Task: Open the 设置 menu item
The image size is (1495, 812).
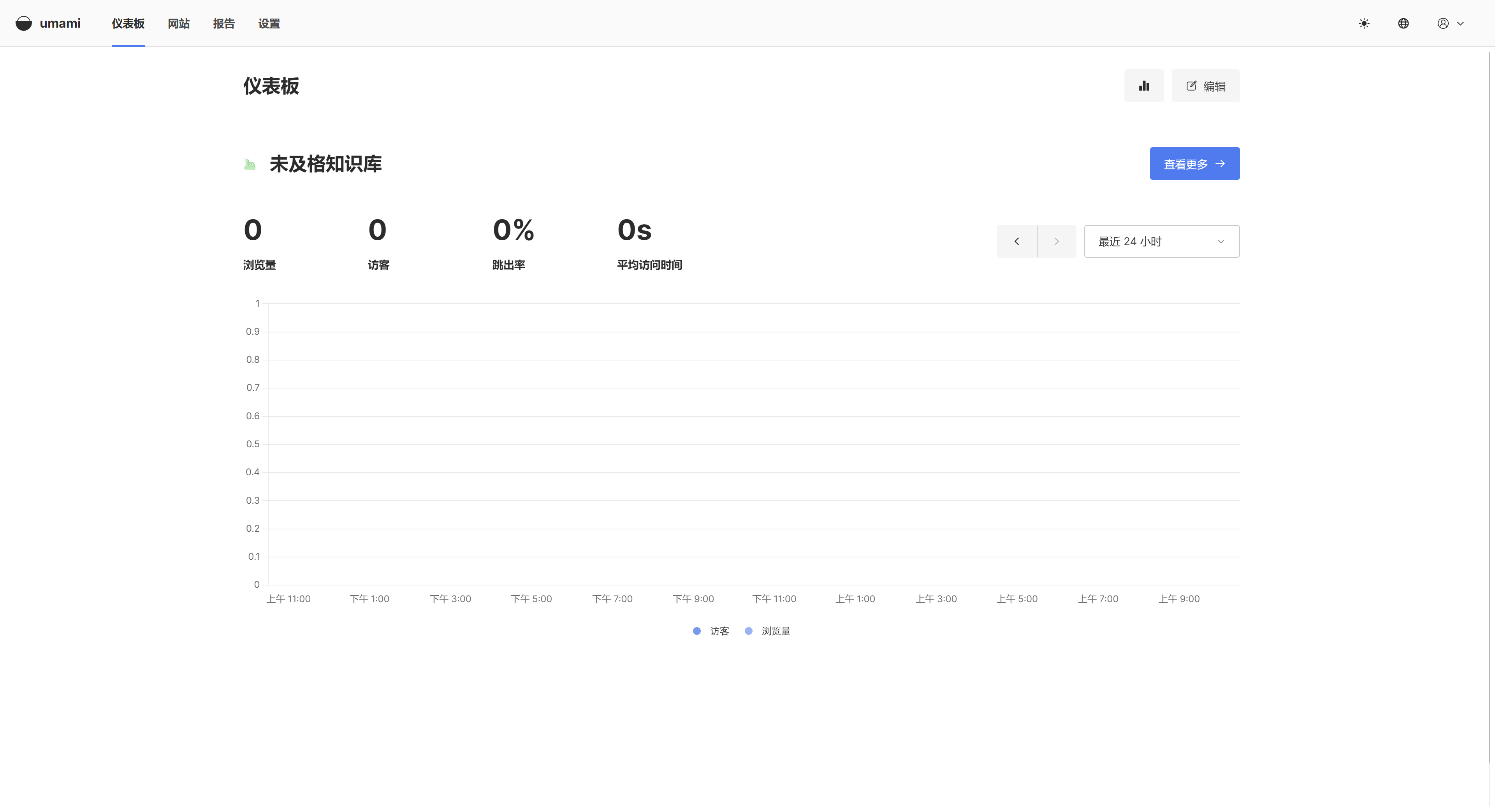Action: [269, 23]
